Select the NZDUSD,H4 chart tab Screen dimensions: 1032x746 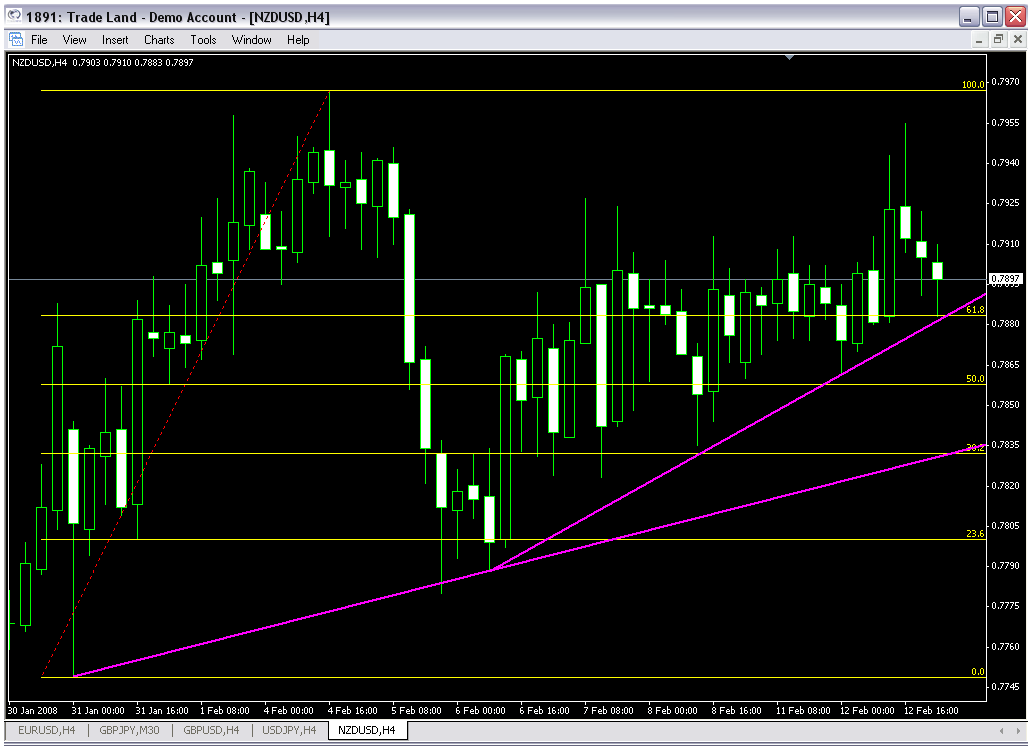[x=367, y=730]
